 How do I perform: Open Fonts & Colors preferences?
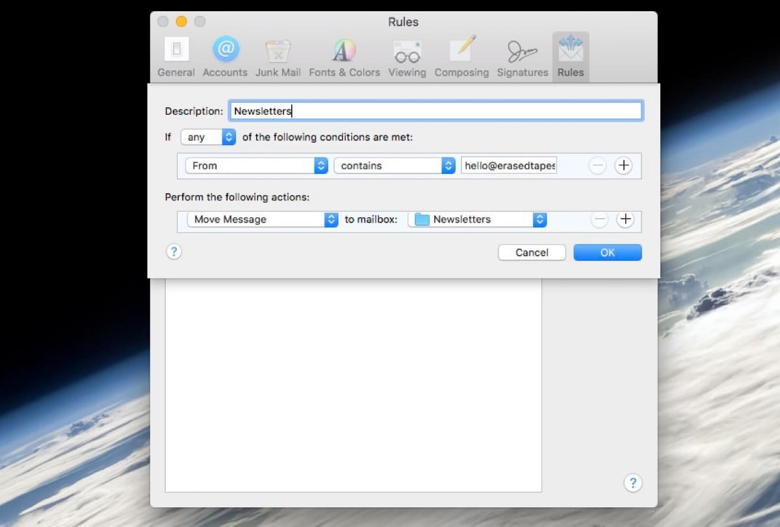coord(344,56)
